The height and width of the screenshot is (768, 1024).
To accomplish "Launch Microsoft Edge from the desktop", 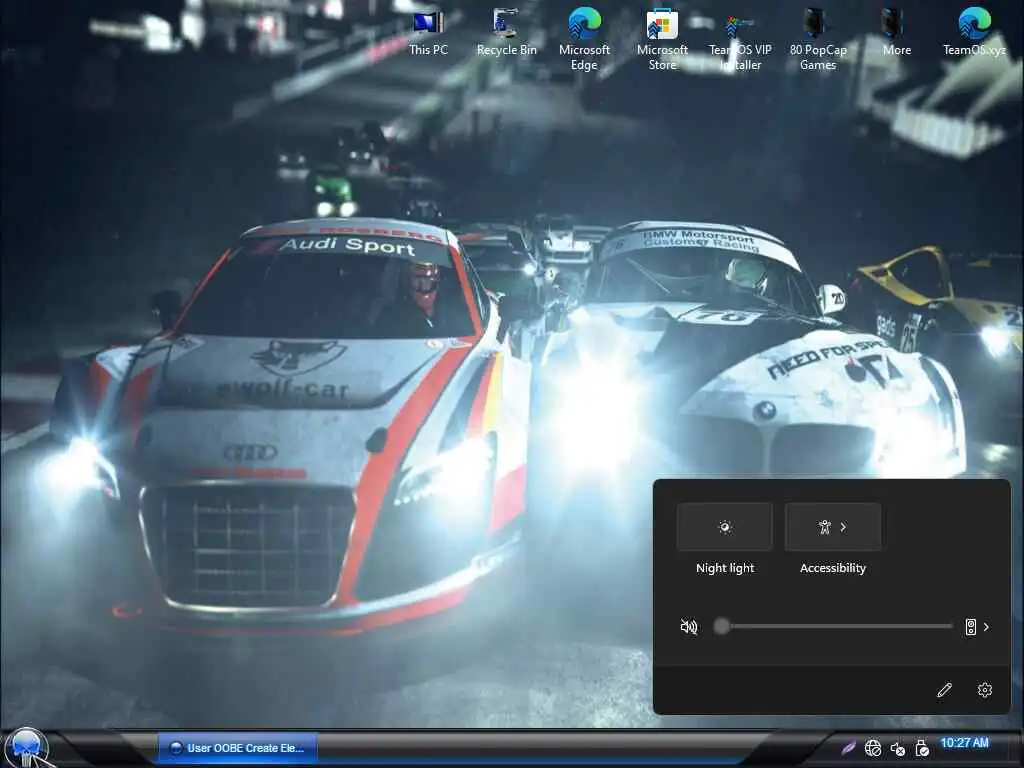I will (584, 38).
